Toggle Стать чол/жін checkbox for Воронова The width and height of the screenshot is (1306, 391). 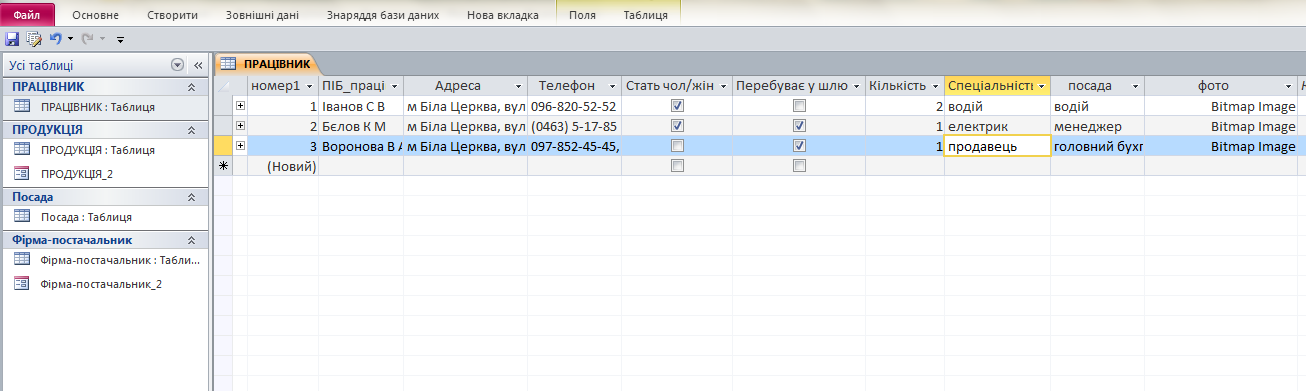click(677, 146)
